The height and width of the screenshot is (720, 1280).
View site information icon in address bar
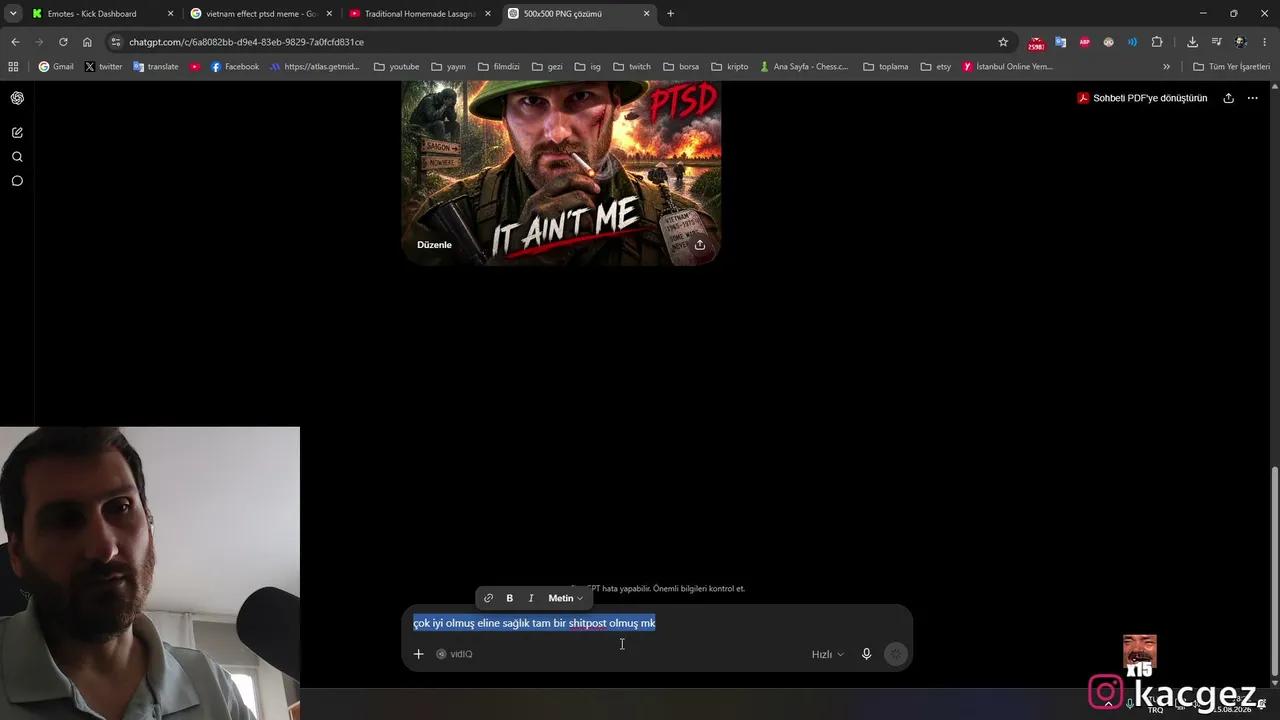point(116,42)
